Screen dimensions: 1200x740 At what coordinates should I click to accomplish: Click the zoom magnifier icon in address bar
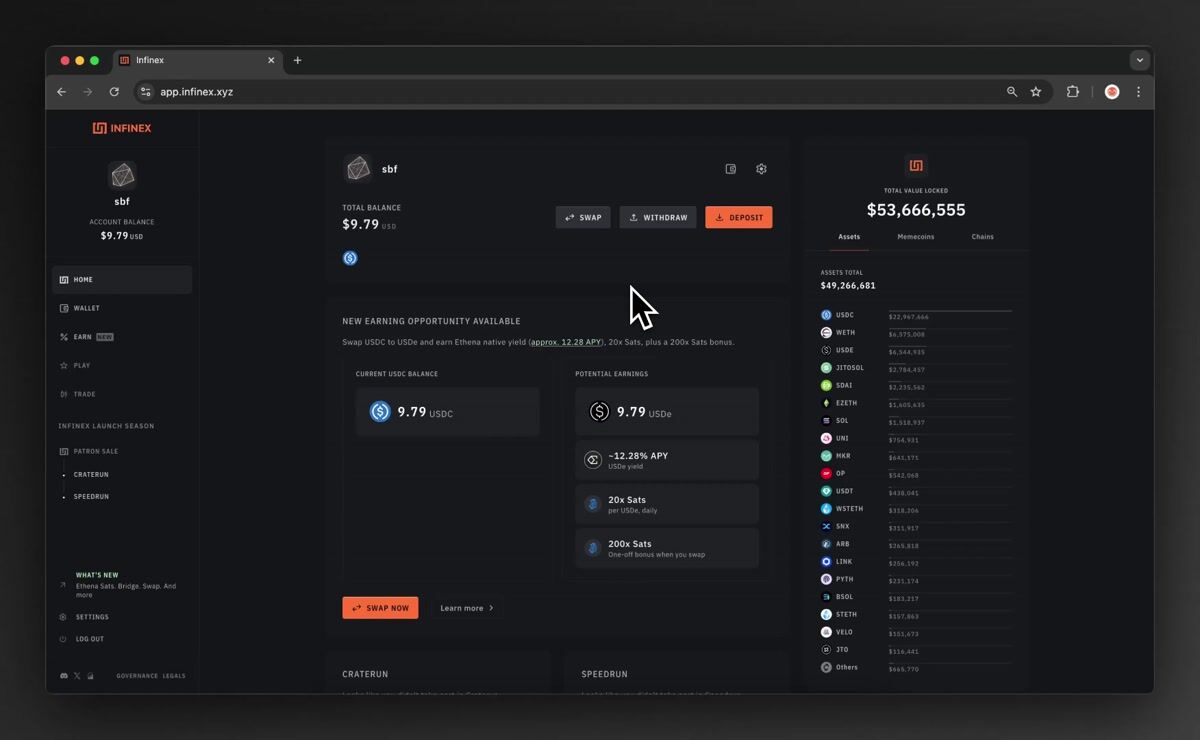point(1012,92)
